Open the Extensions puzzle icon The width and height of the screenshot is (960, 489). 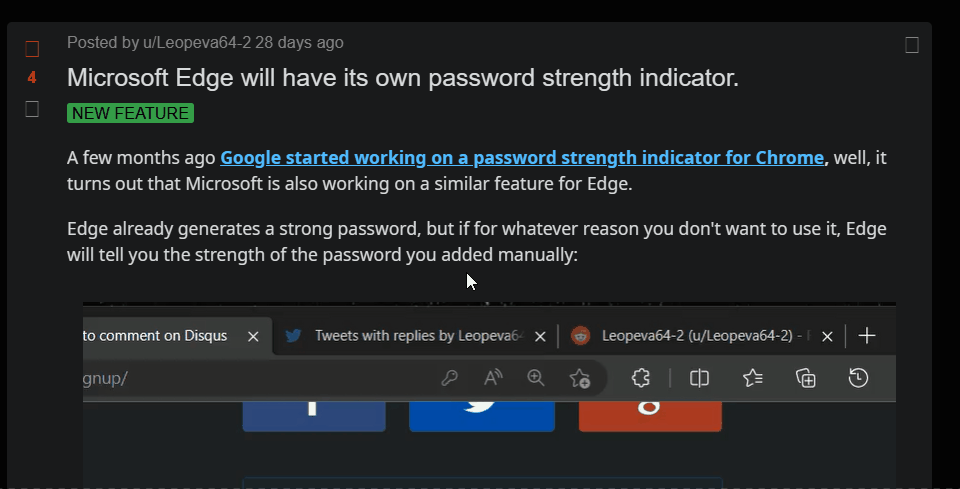[x=640, y=378]
